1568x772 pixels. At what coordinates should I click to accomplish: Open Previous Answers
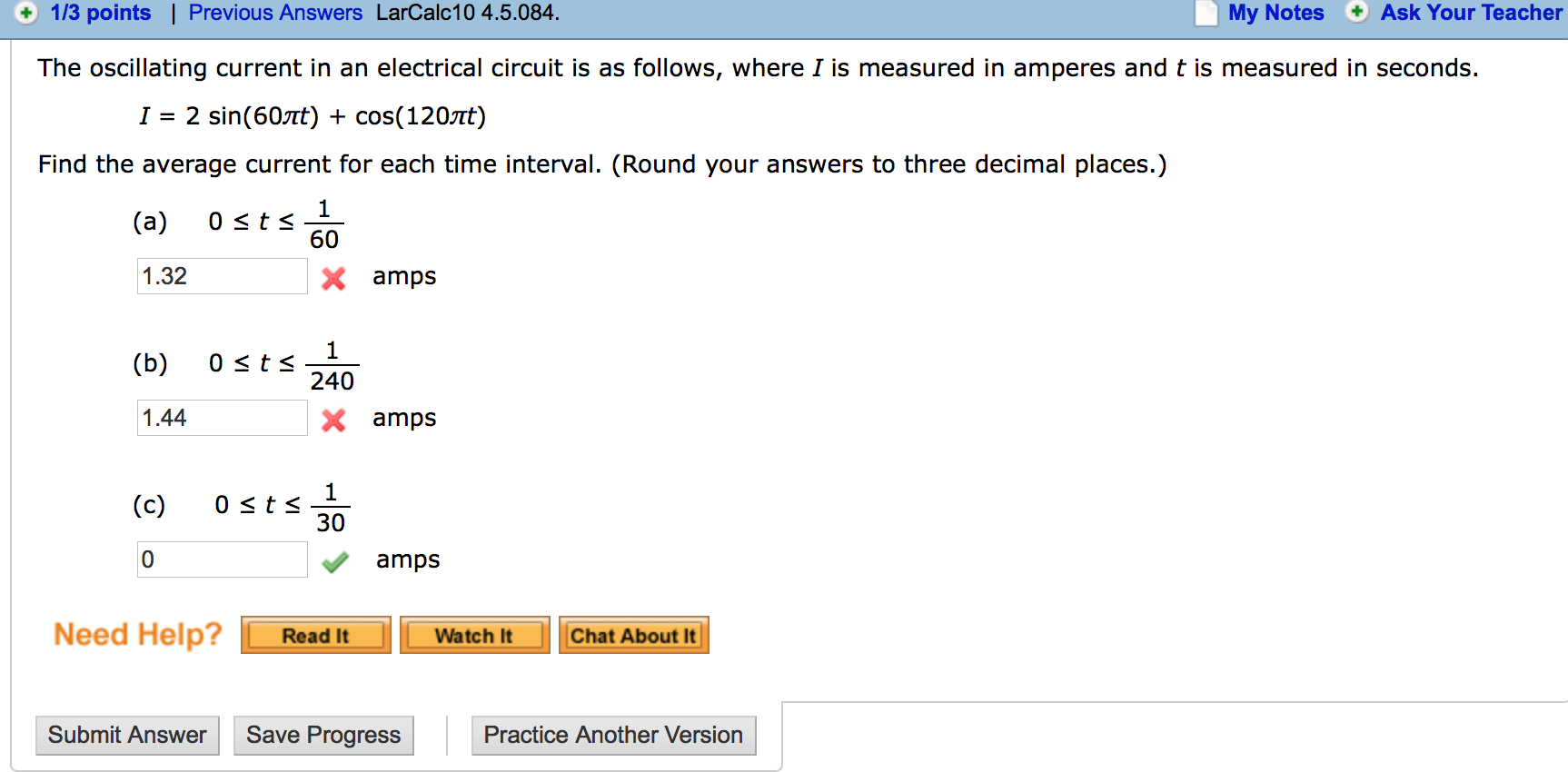(x=274, y=13)
